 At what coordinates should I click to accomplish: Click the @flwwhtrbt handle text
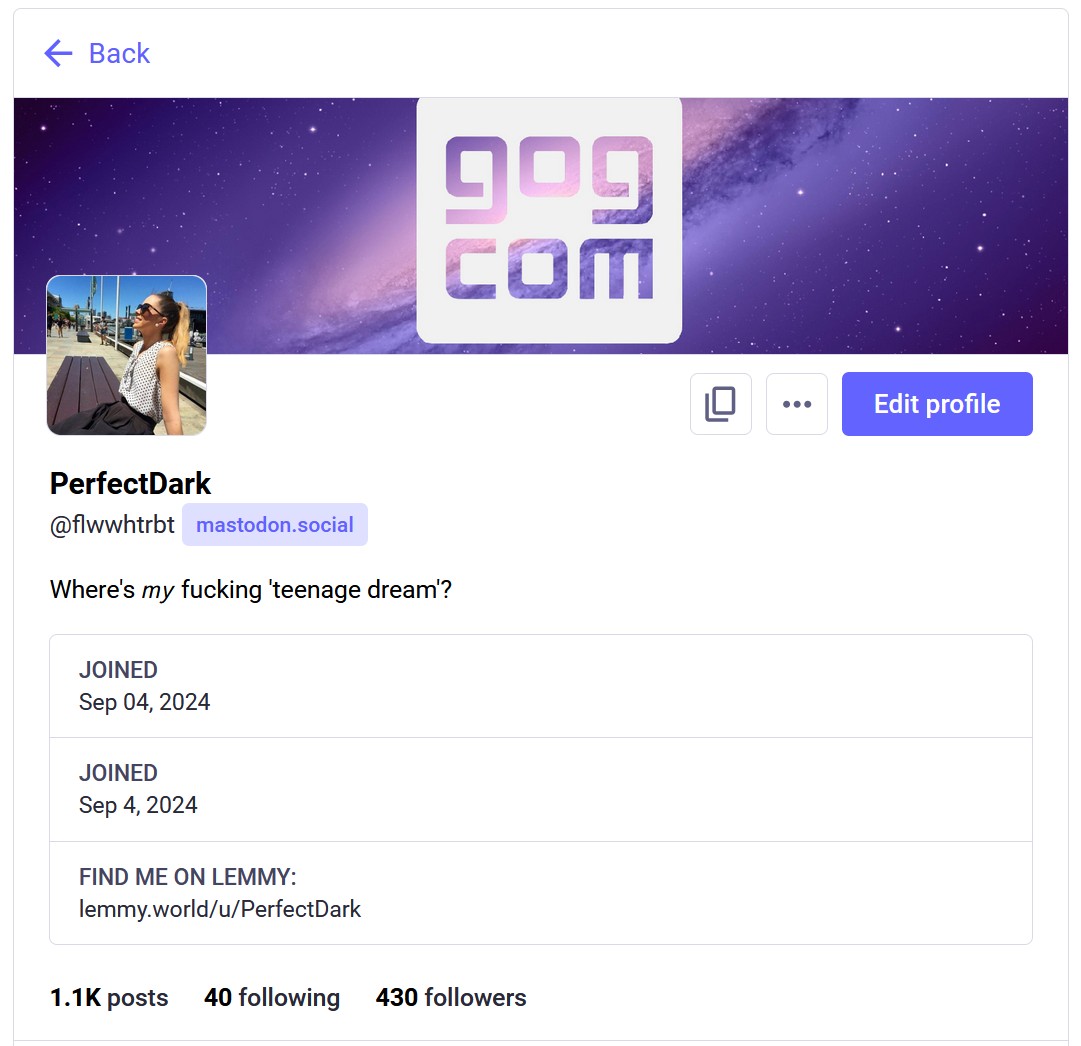pyautogui.click(x=112, y=525)
